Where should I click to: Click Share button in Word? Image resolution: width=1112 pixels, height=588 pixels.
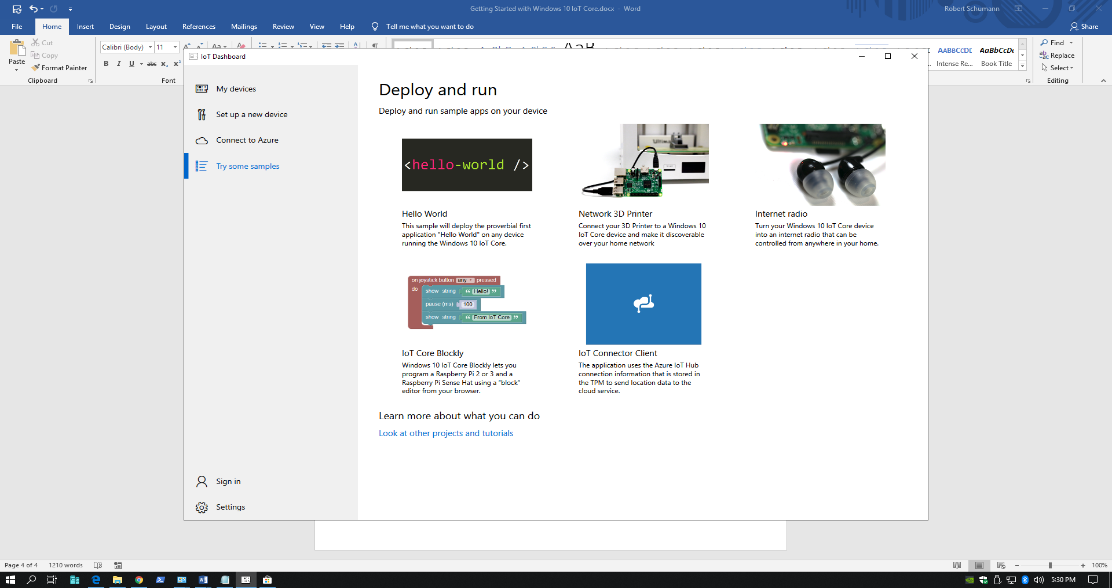(1083, 27)
